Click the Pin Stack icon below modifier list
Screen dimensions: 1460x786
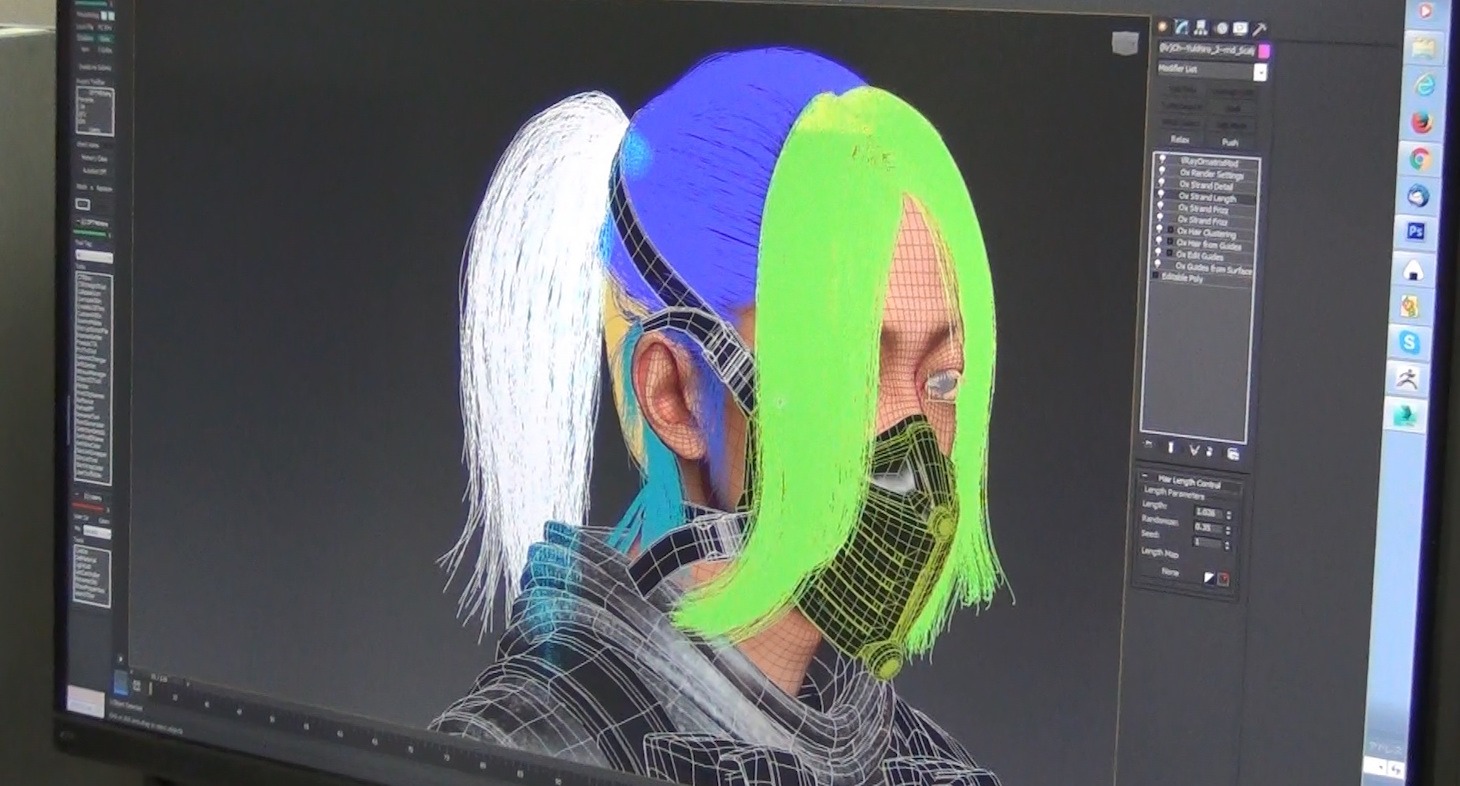pos(1147,445)
